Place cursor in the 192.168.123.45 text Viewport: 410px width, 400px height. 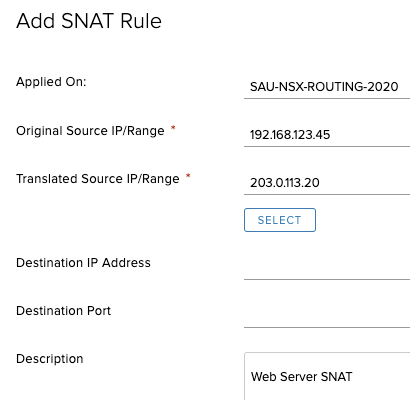tap(290, 135)
